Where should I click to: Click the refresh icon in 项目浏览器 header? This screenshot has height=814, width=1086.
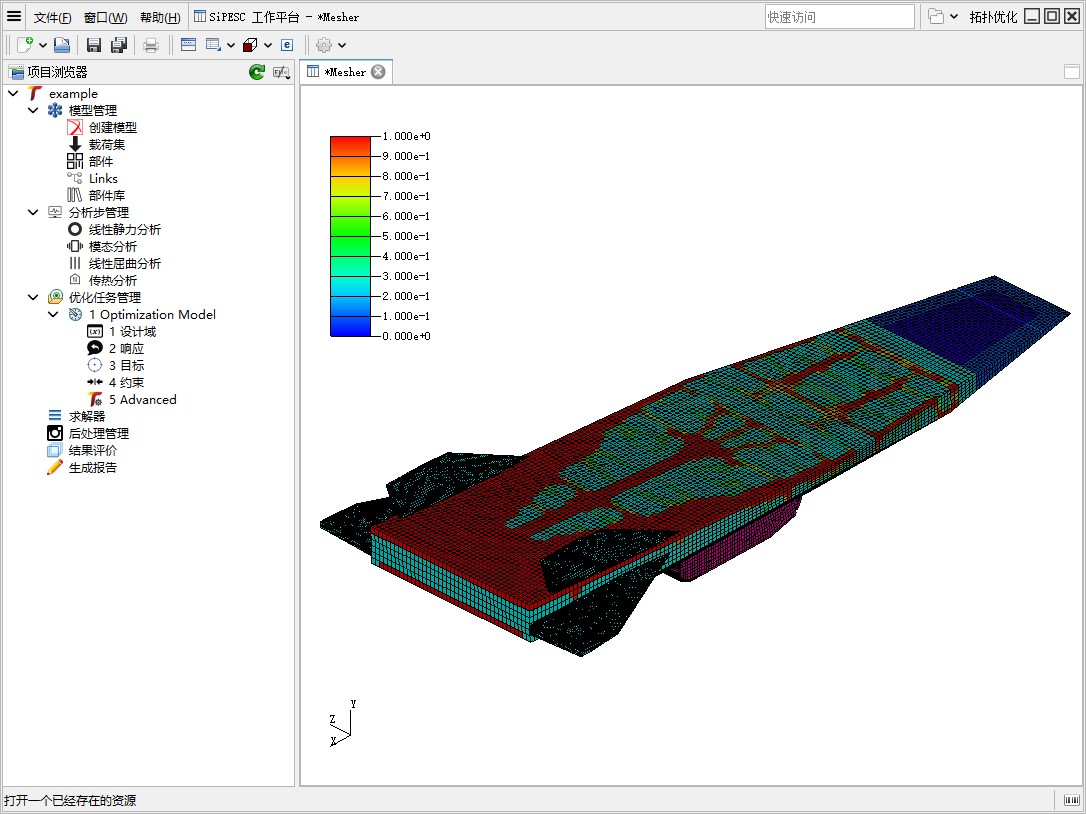[x=257, y=72]
